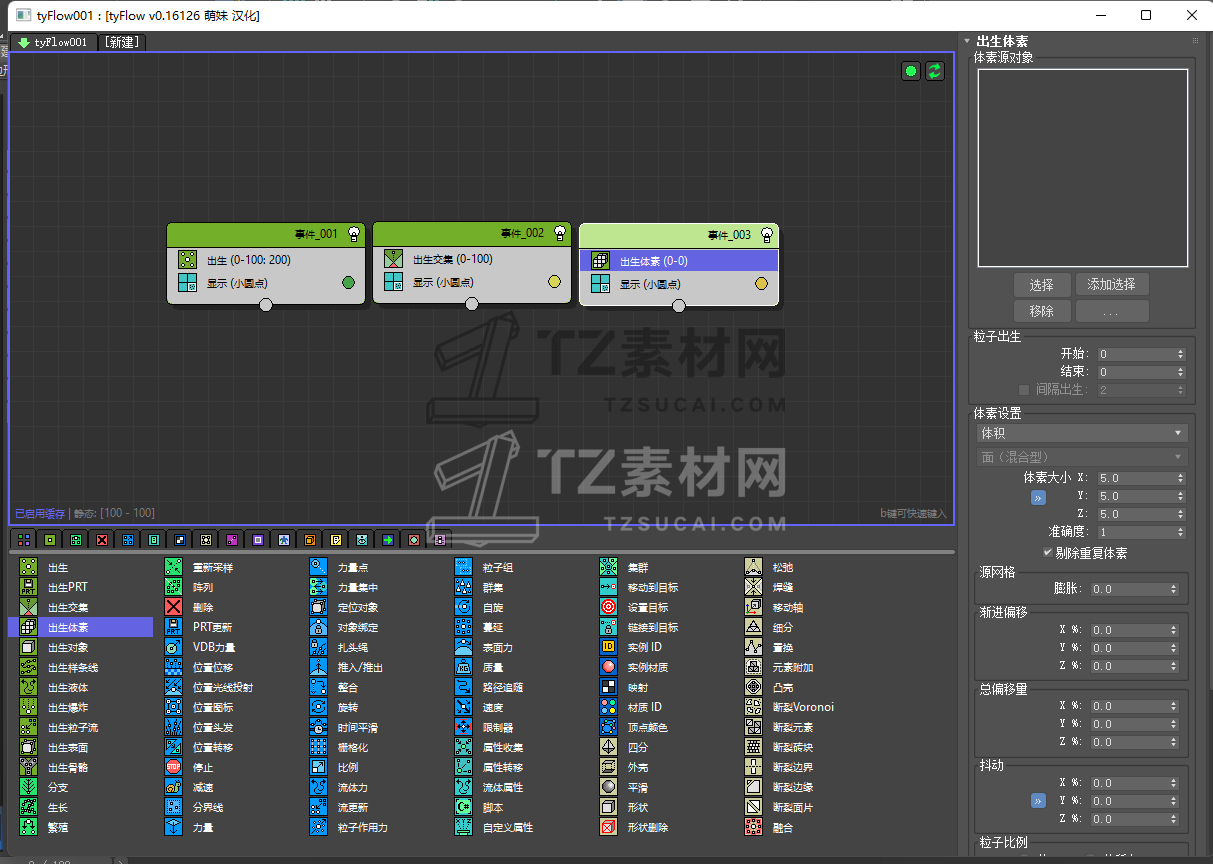Select the 断裂Voronoi operator icon
This screenshot has width=1213, height=864.
[x=754, y=707]
